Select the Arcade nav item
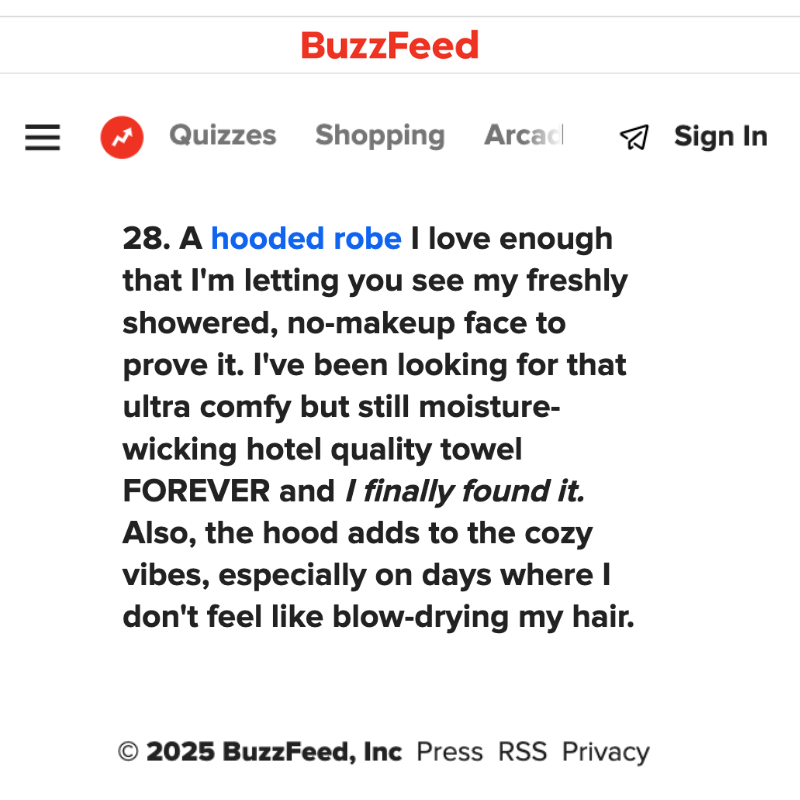 point(524,135)
